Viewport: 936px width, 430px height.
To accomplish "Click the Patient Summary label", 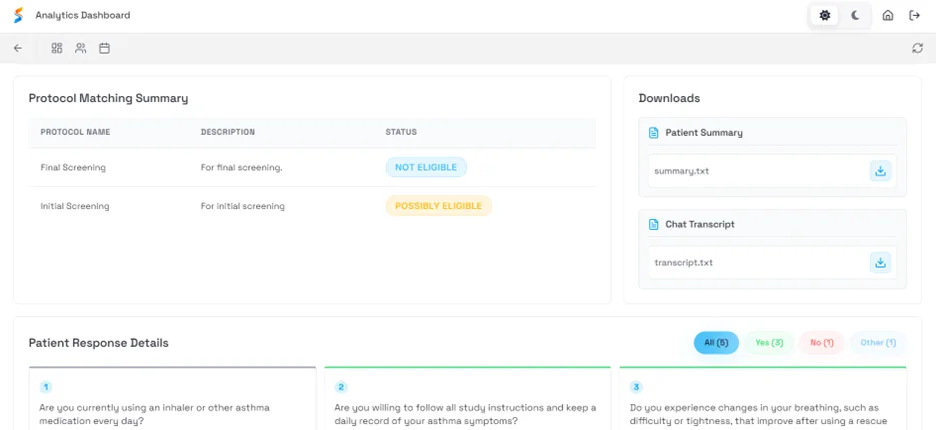I will pyautogui.click(x=704, y=133).
